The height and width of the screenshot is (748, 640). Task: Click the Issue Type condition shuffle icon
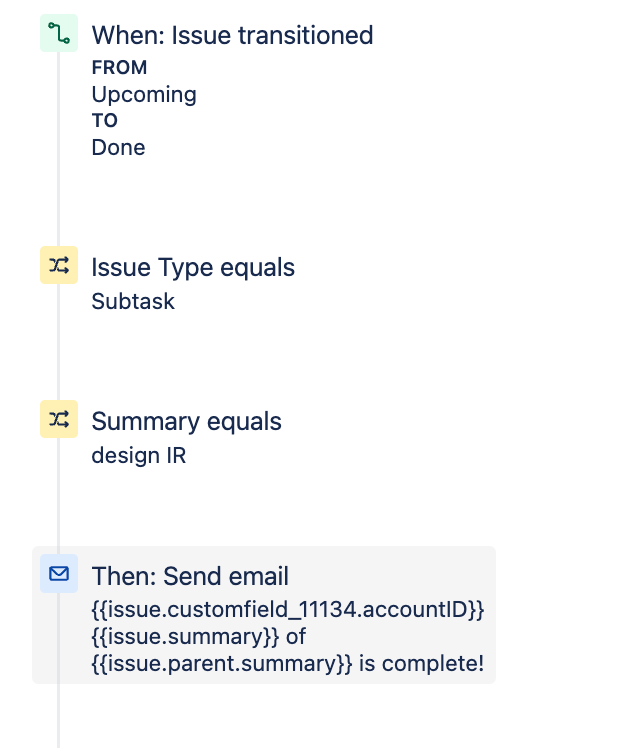click(x=59, y=265)
